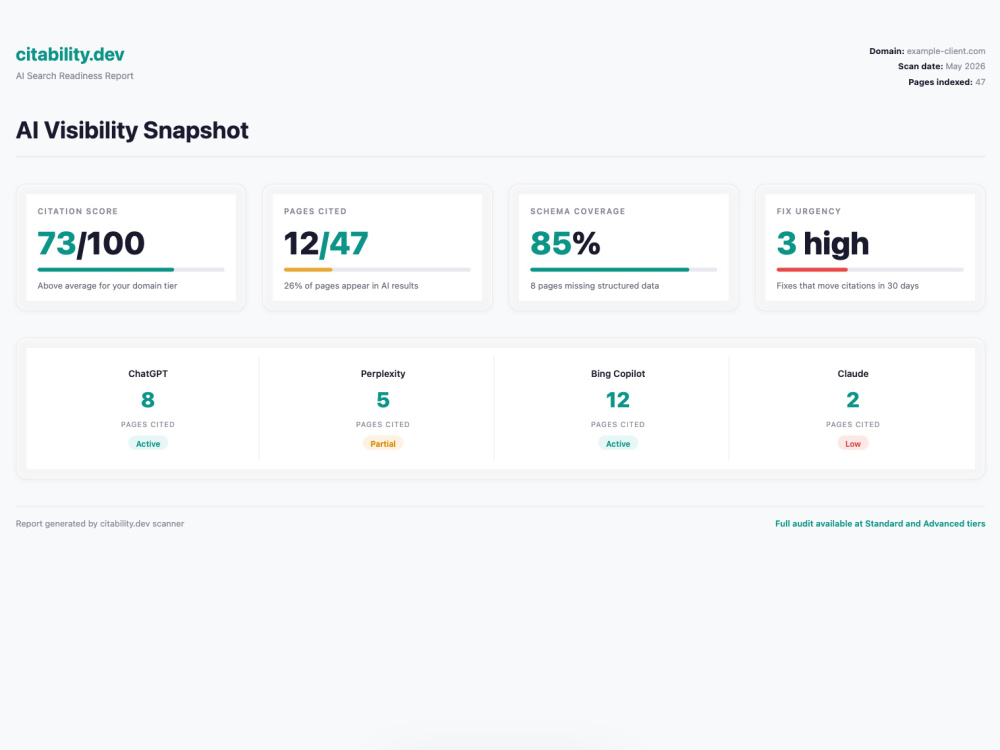1000x750 pixels.
Task: Click ChatGPT's count of 8 pages
Action: click(x=148, y=400)
